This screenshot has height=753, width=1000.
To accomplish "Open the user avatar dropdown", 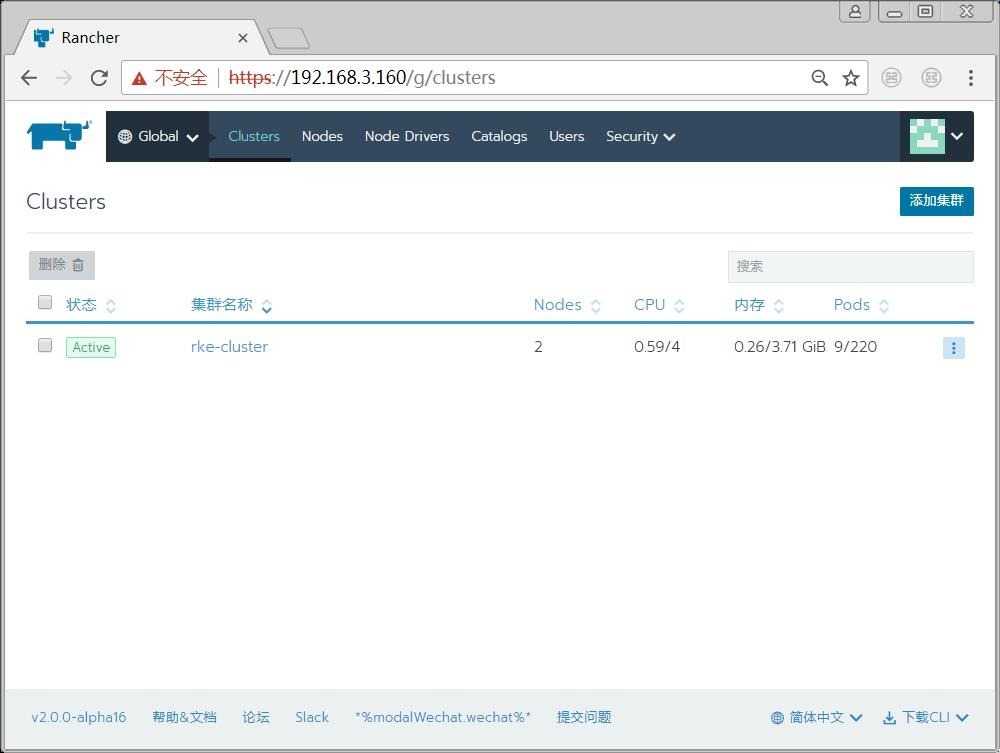I will click(936, 136).
